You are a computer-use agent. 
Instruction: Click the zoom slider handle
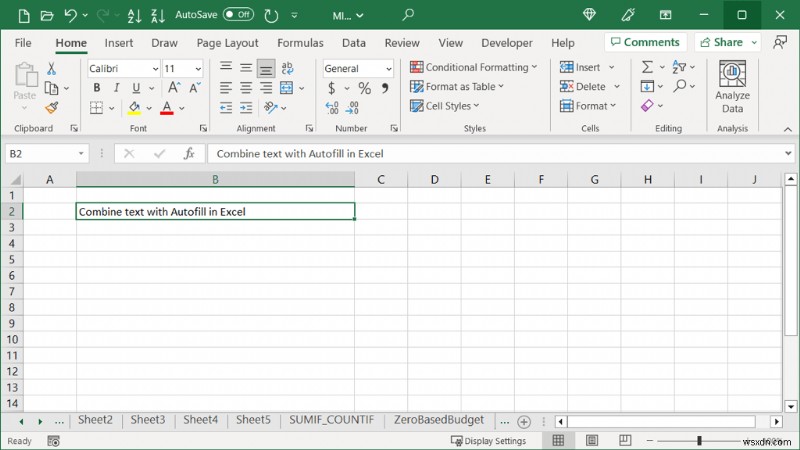click(699, 441)
